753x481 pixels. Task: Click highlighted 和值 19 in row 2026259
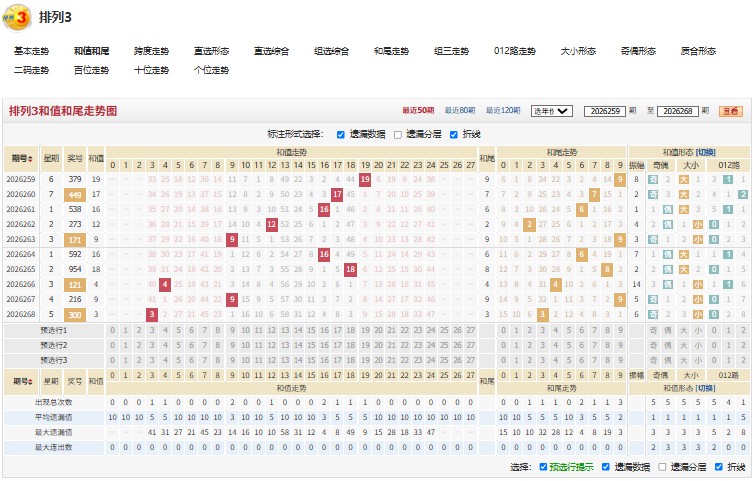(365, 180)
